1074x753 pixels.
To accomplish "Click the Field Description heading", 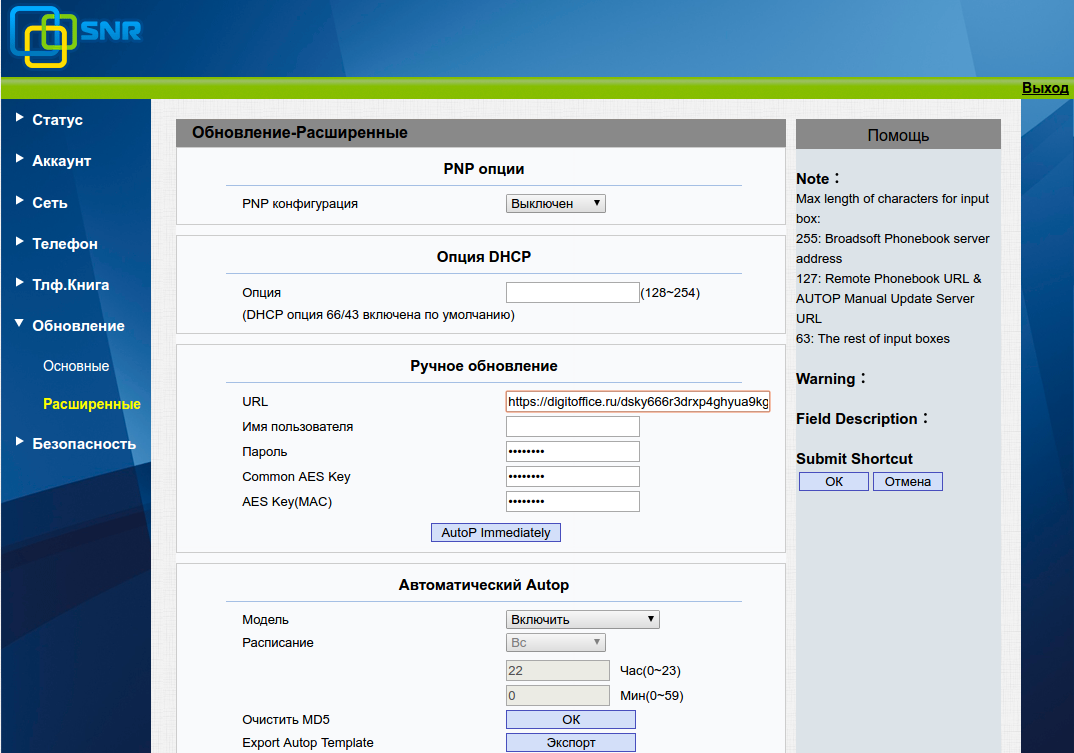I will [x=862, y=419].
